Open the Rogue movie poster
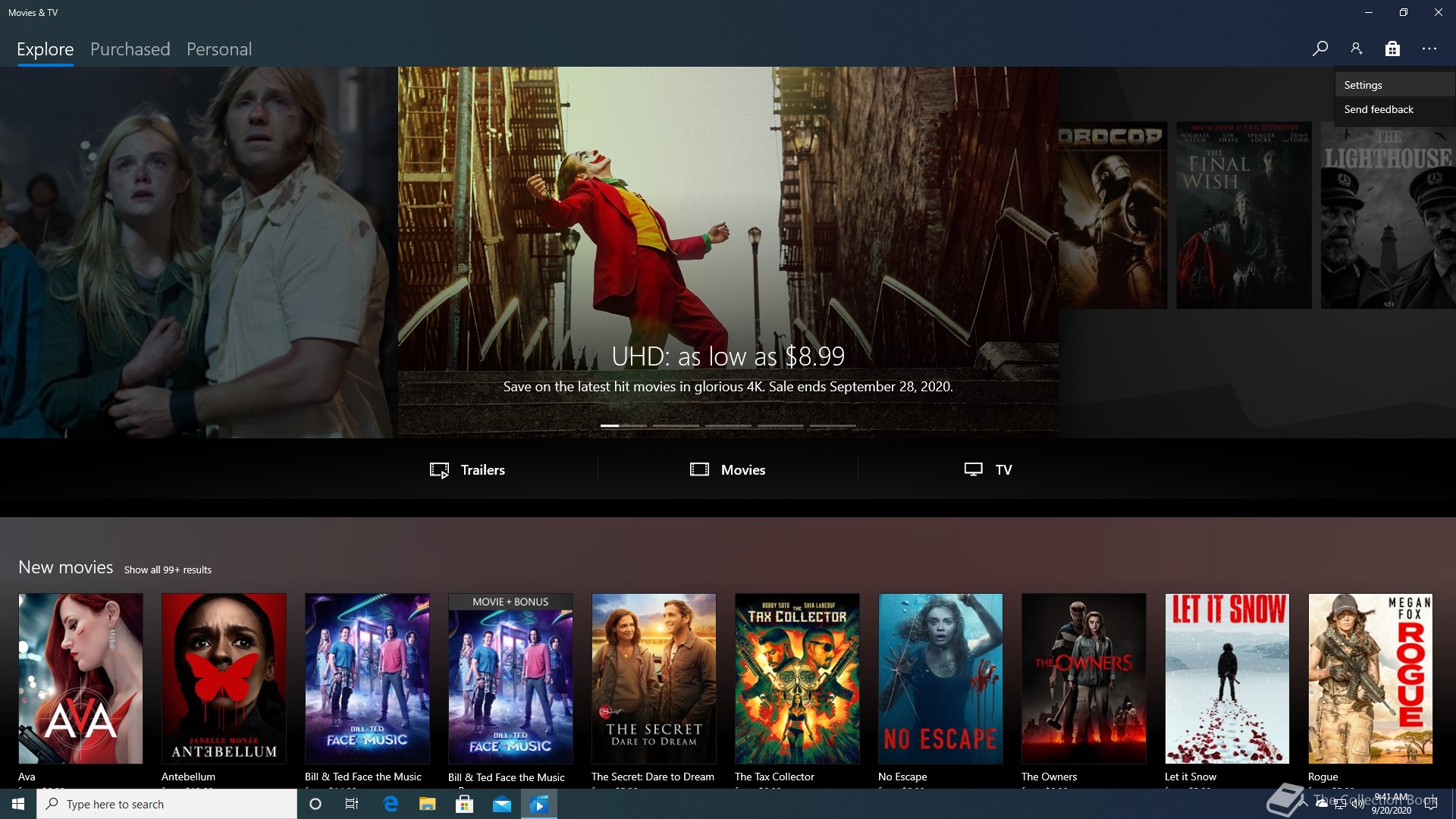 [1370, 678]
